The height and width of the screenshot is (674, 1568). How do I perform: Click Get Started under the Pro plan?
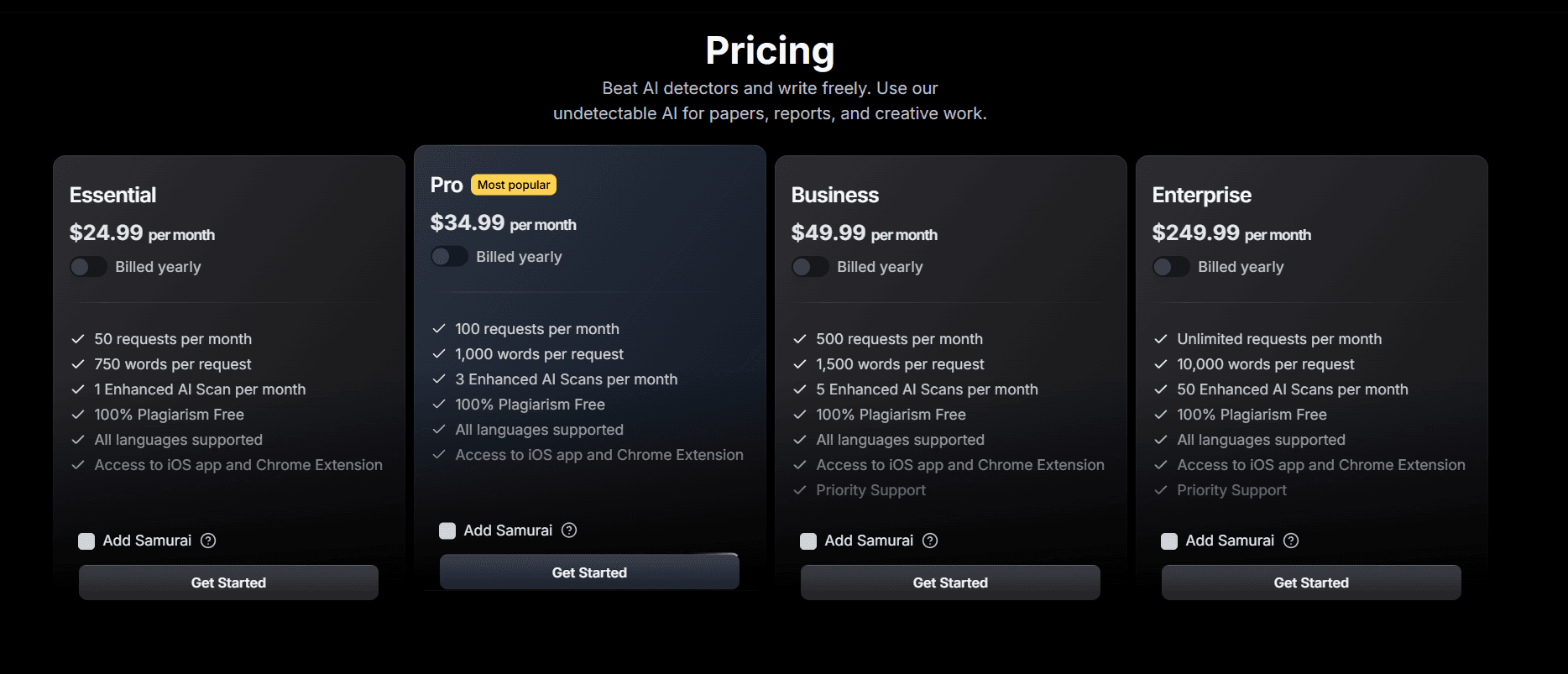tap(589, 572)
